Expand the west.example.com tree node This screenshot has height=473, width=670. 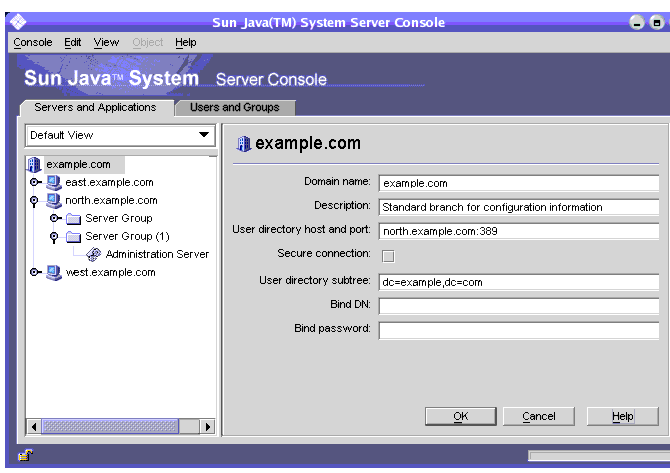click(x=35, y=272)
